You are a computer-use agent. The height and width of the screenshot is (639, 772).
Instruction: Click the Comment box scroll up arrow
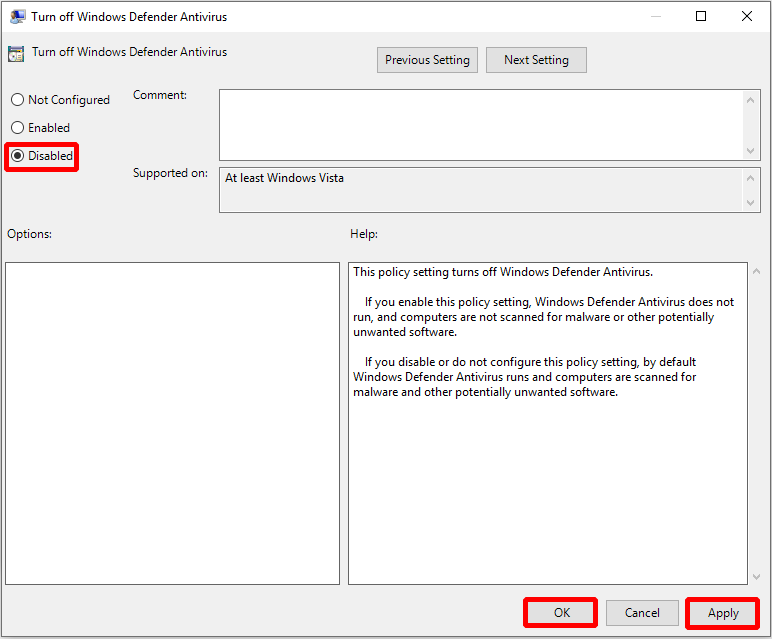[750, 100]
